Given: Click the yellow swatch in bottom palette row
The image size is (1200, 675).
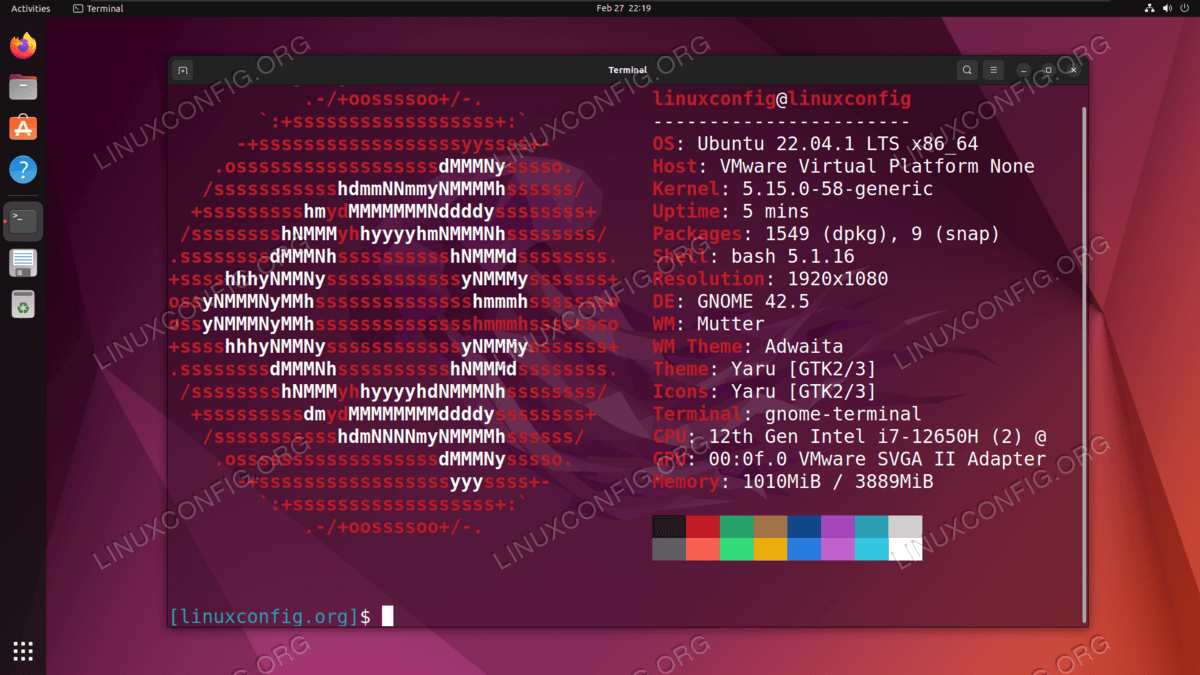Looking at the screenshot, I should (771, 549).
